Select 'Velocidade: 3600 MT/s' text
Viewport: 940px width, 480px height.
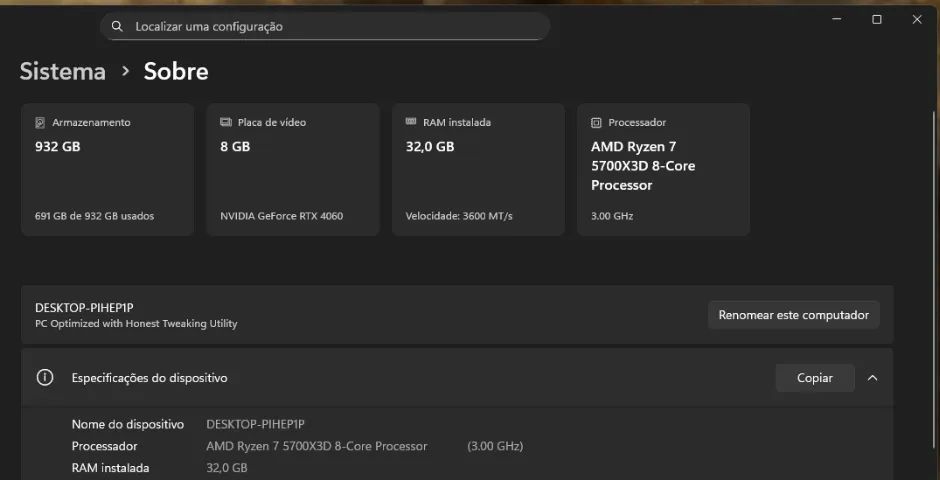pyautogui.click(x=459, y=216)
